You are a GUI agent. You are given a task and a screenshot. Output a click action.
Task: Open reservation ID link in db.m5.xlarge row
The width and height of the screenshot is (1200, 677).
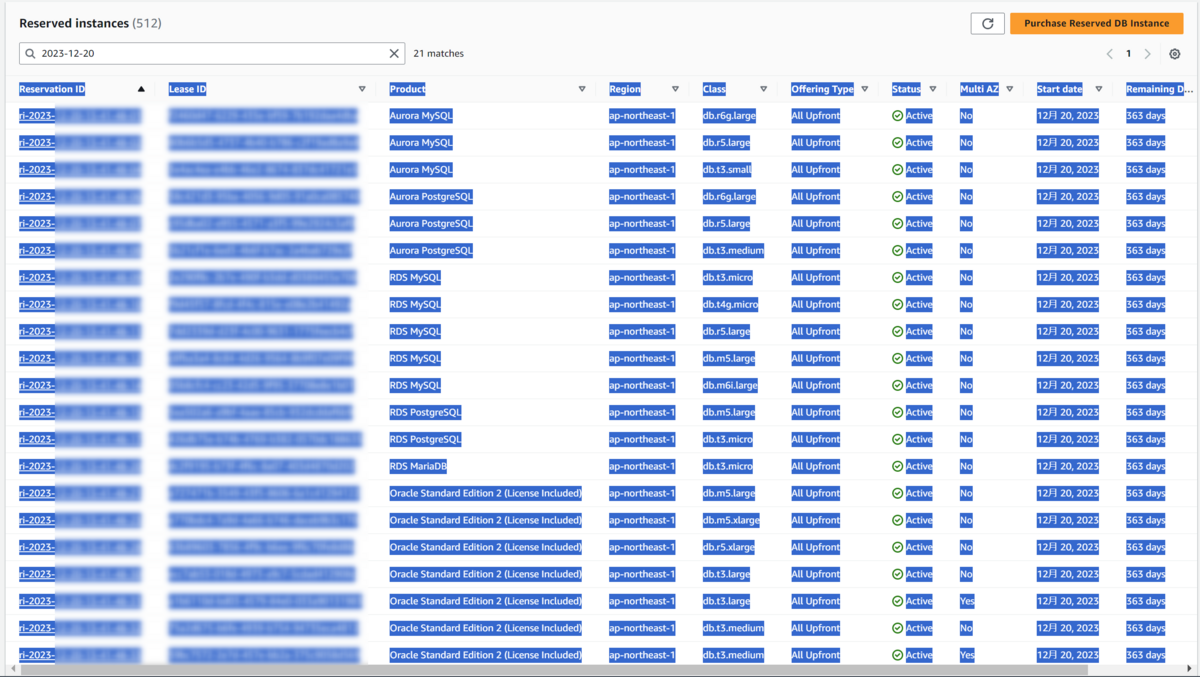coord(80,520)
